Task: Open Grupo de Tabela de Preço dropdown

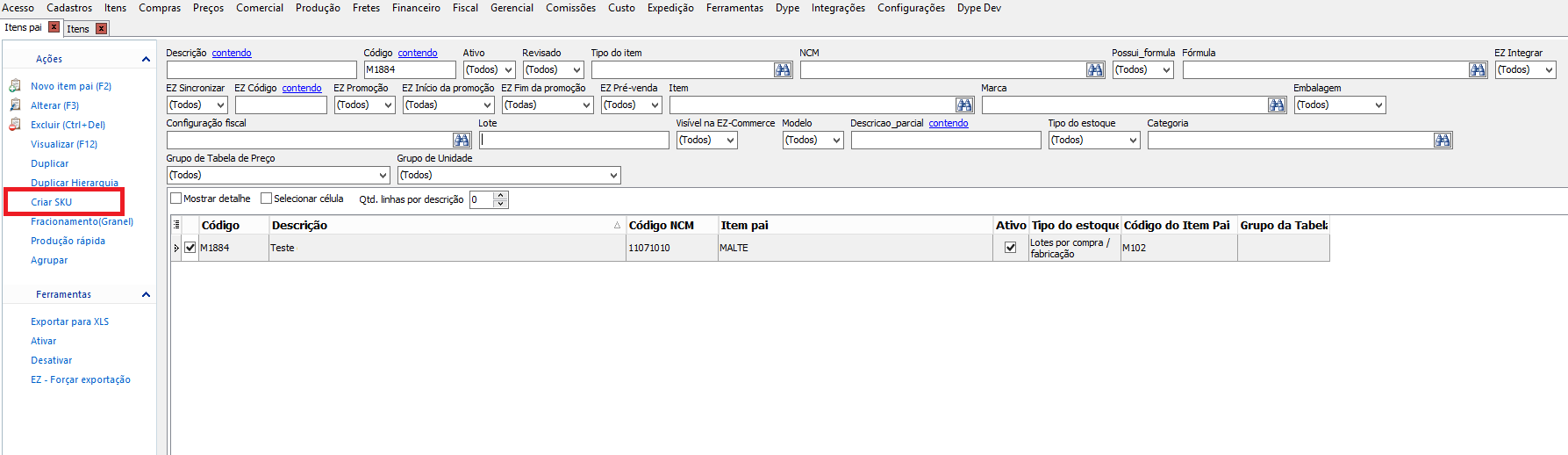Action: tap(278, 175)
